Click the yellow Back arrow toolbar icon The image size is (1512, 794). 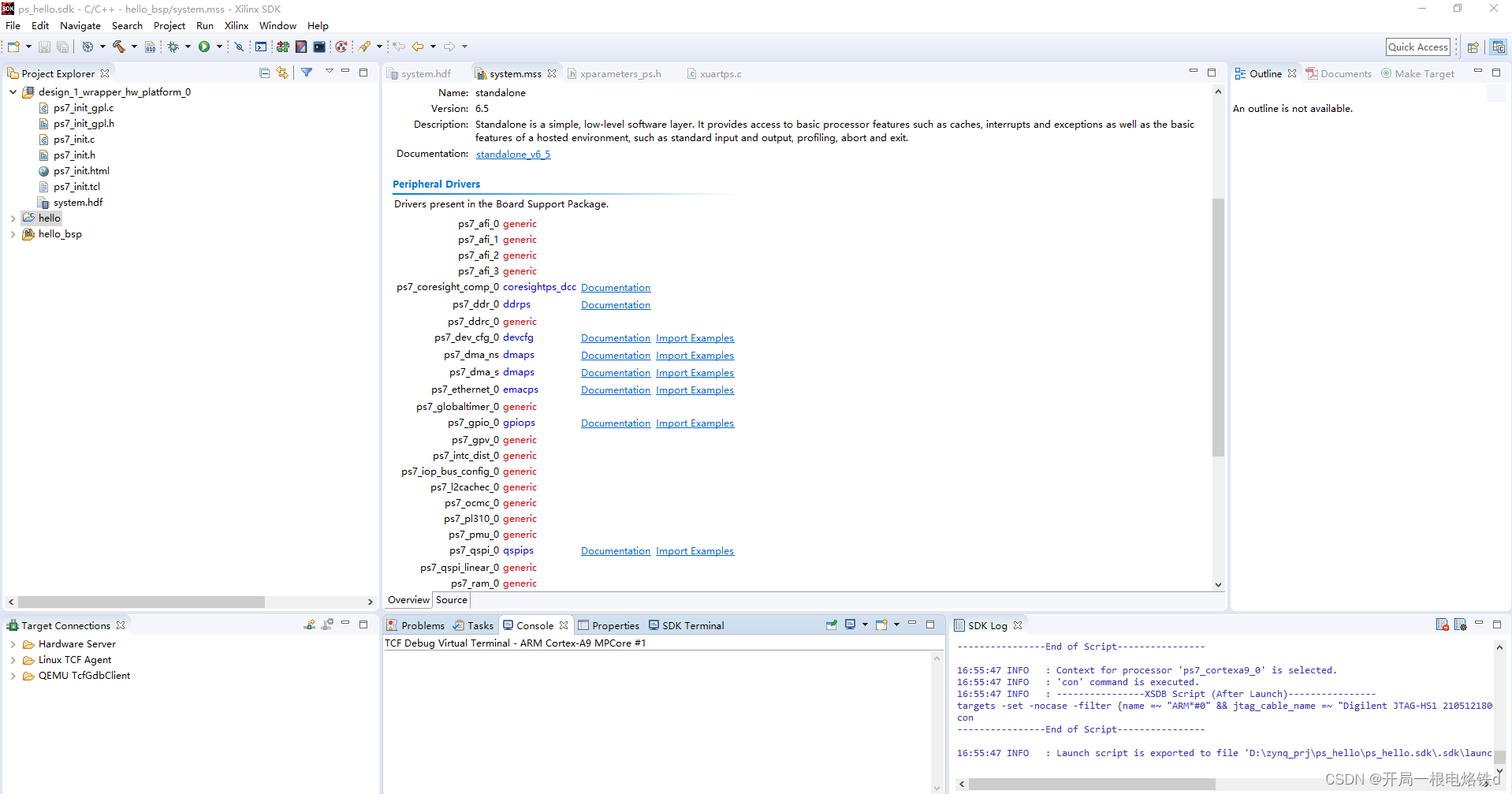tap(418, 47)
